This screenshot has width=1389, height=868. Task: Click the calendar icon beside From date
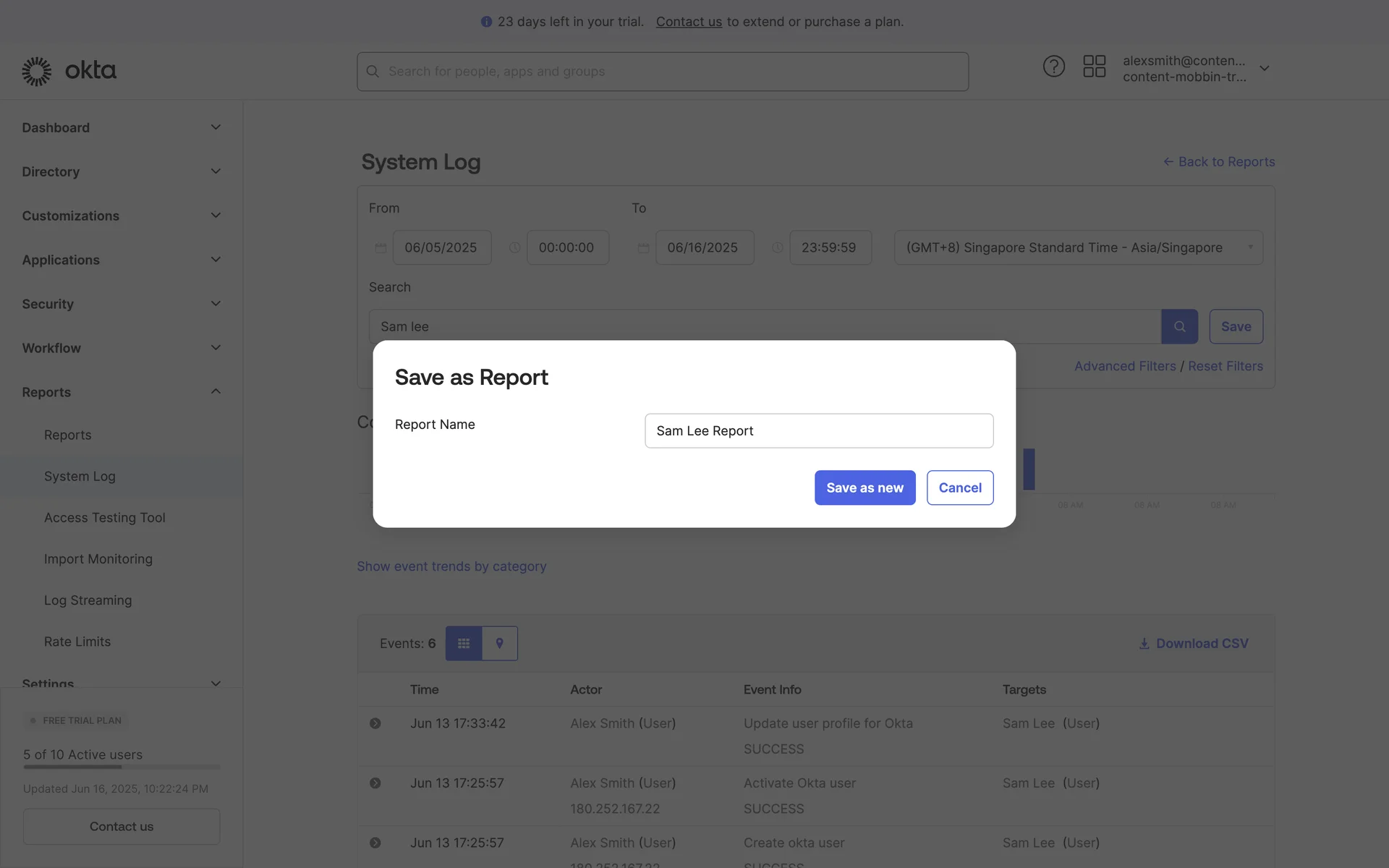tap(381, 247)
